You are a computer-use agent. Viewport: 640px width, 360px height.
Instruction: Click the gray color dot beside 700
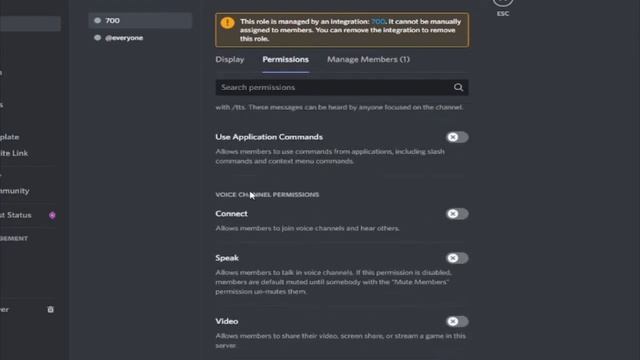pyautogui.click(x=98, y=20)
